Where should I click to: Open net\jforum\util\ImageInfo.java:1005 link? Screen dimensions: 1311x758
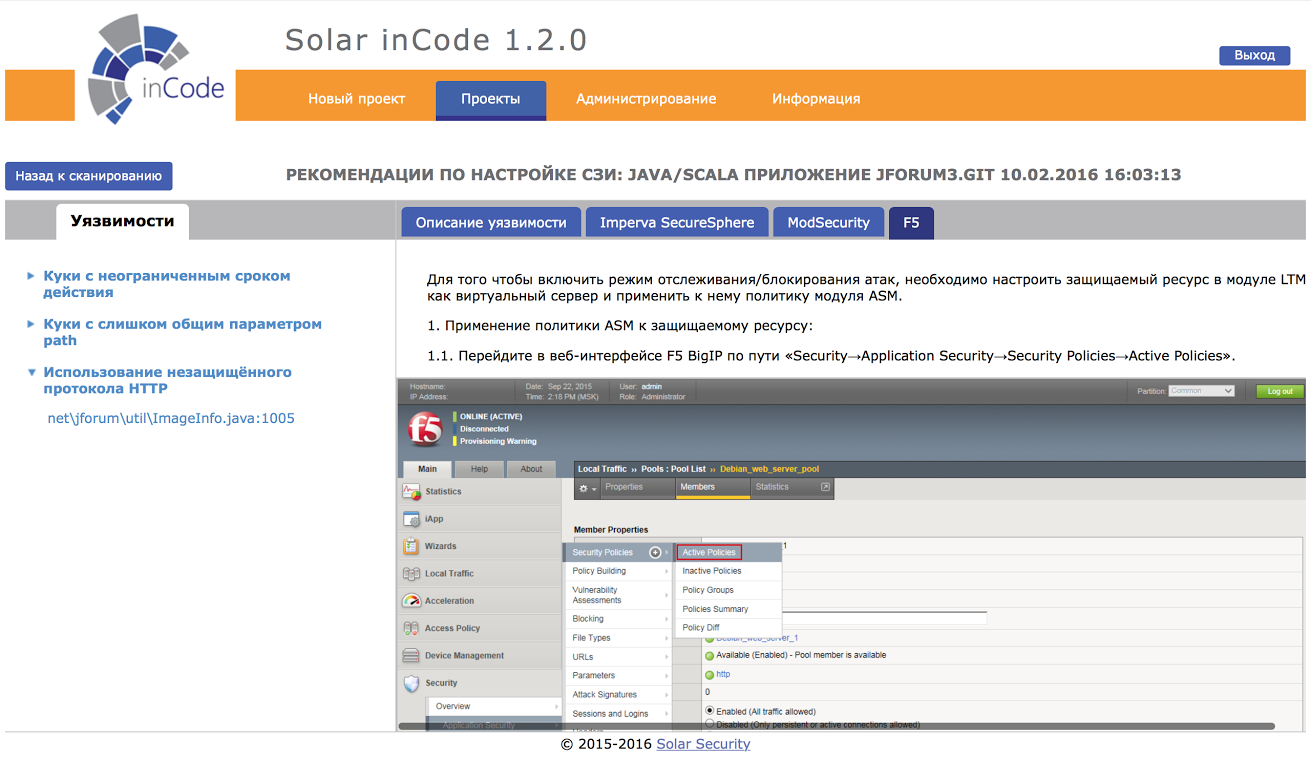tap(171, 419)
